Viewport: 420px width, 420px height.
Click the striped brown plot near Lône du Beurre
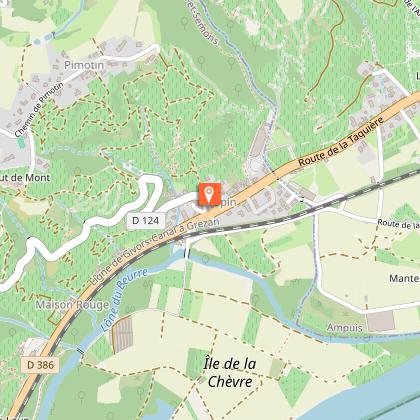(x=122, y=334)
